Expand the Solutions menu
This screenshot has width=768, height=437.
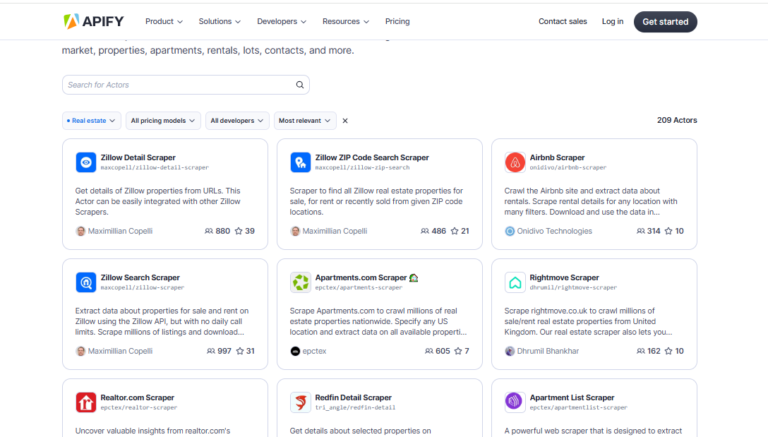[219, 22]
